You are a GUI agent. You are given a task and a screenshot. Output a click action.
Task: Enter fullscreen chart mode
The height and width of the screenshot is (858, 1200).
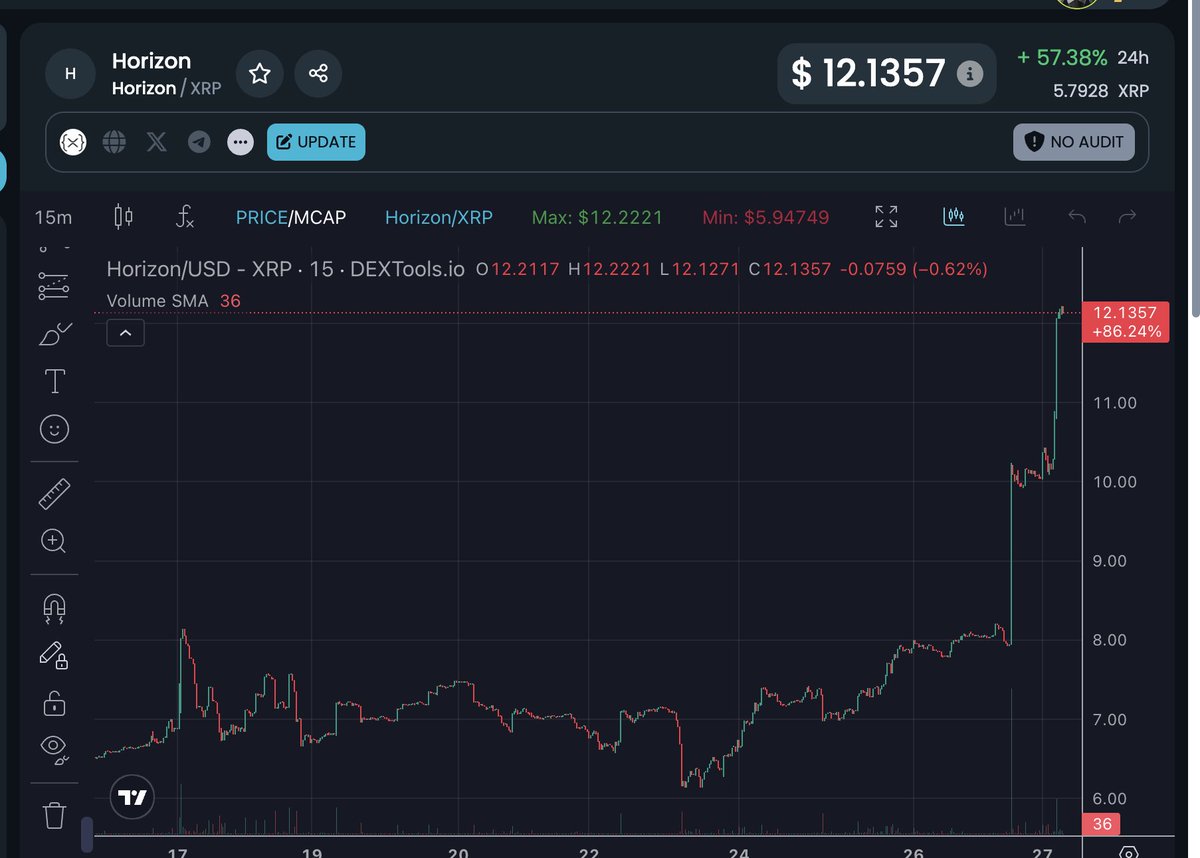click(x=886, y=216)
